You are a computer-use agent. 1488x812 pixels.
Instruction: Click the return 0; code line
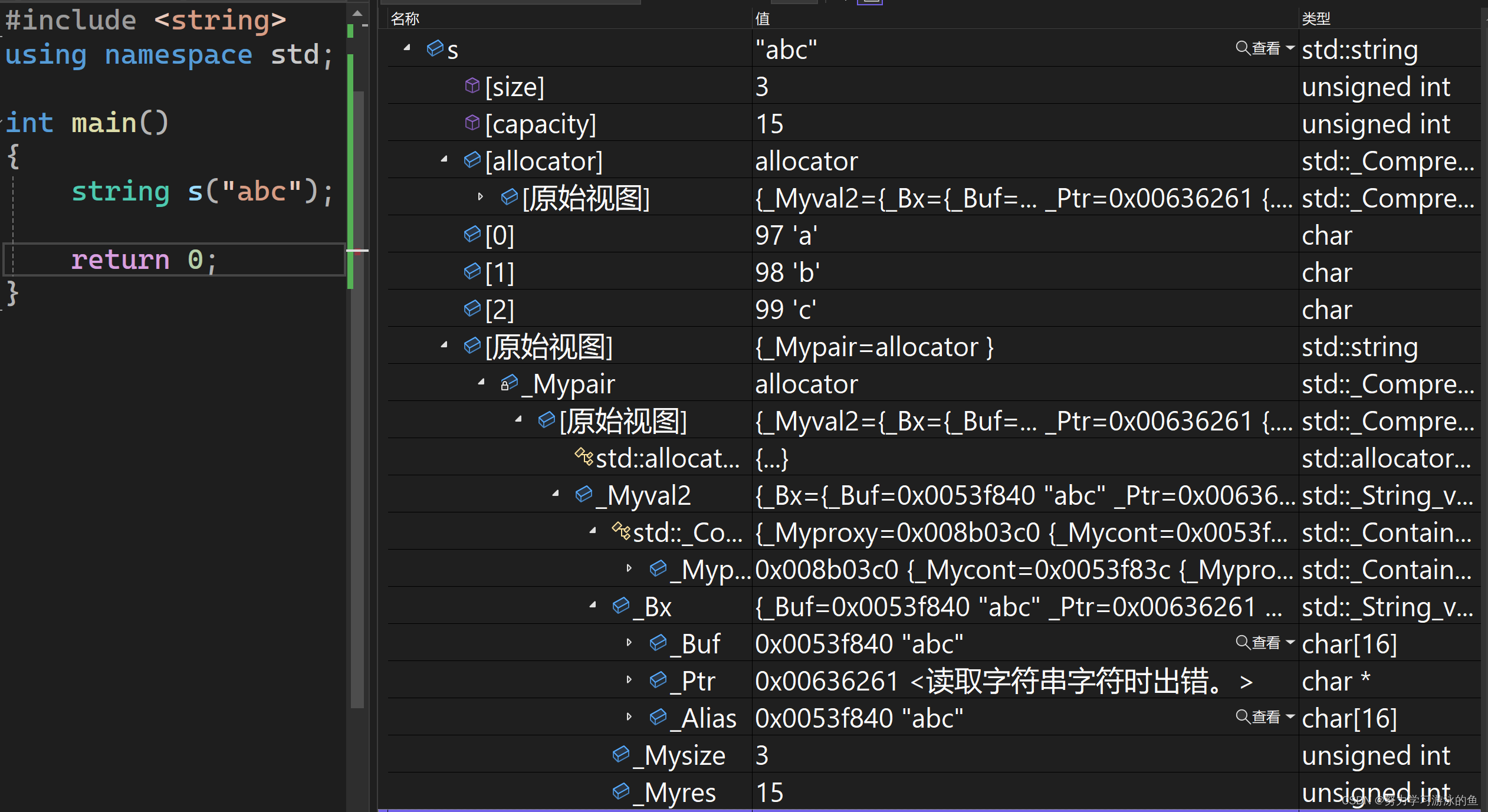pyautogui.click(x=144, y=259)
